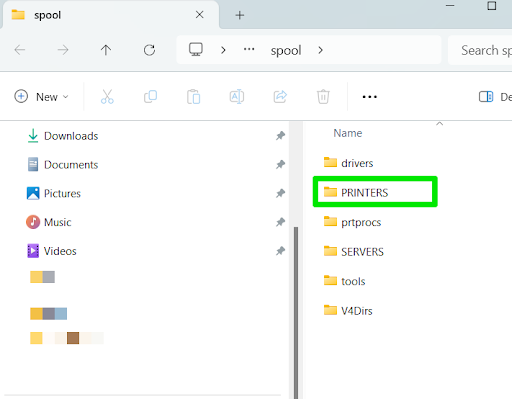
Task: Open the See more toolbar ellipsis menu
Action: [370, 97]
